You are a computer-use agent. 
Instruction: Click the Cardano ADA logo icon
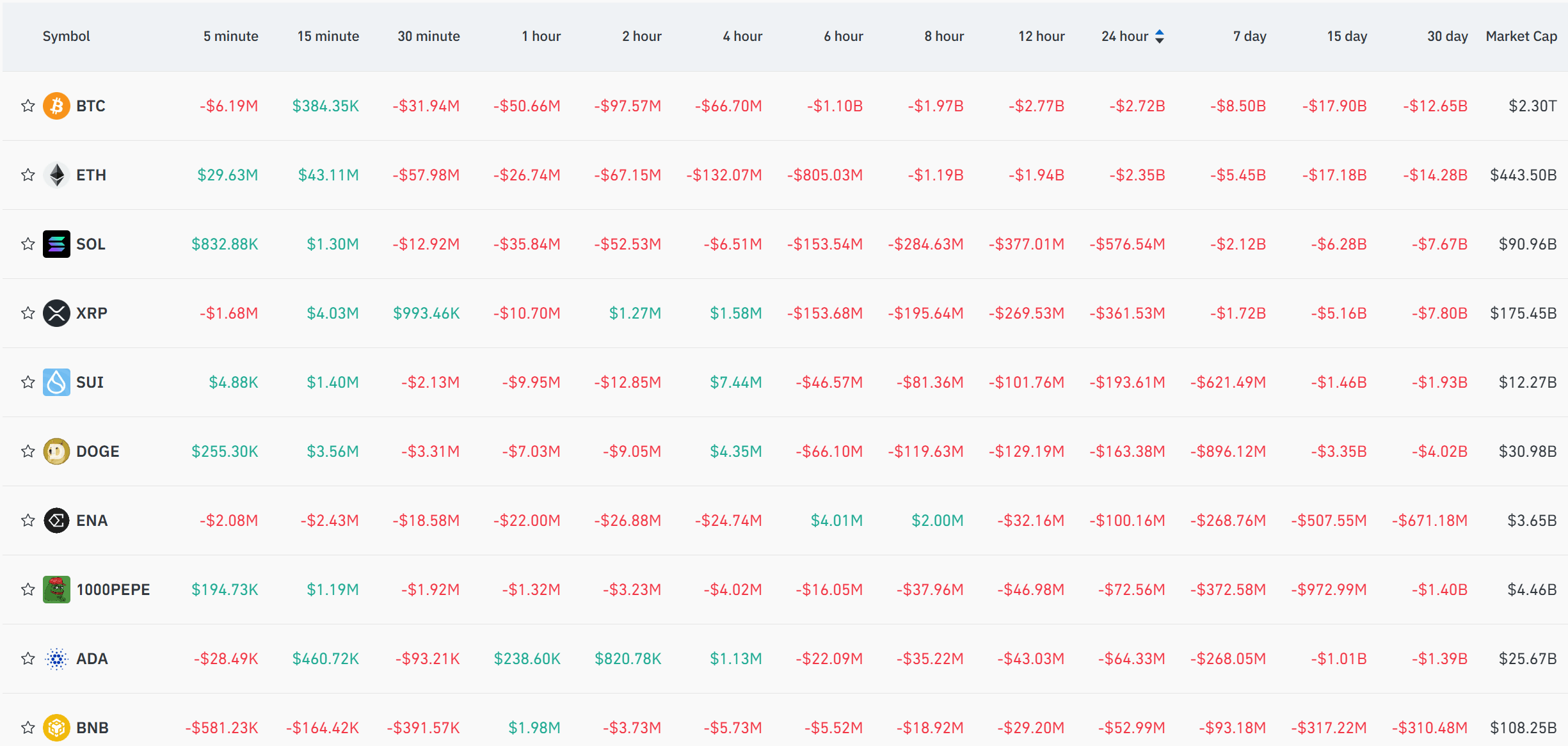(x=56, y=659)
